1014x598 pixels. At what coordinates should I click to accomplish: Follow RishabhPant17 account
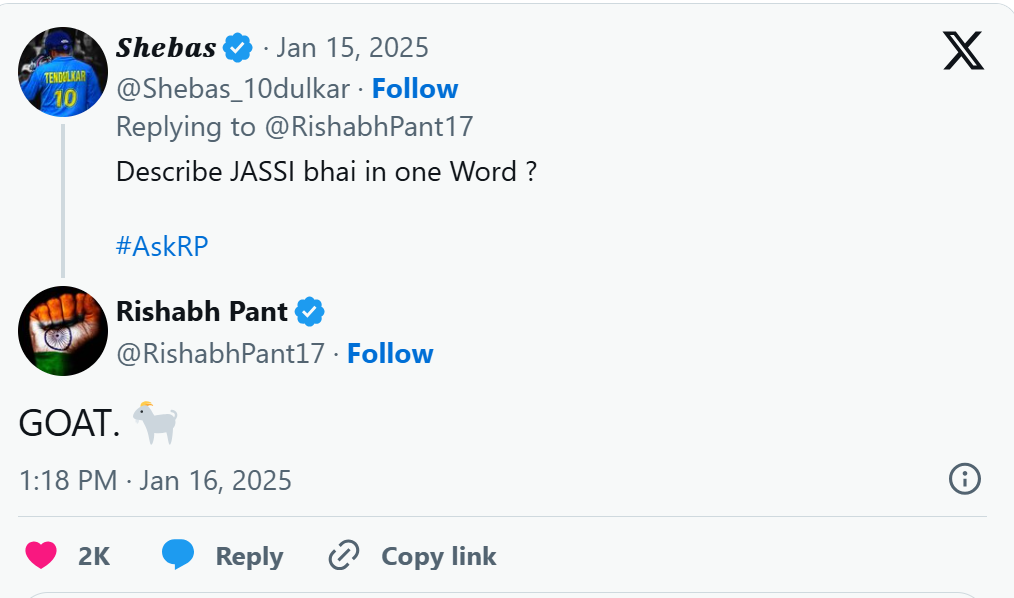390,354
